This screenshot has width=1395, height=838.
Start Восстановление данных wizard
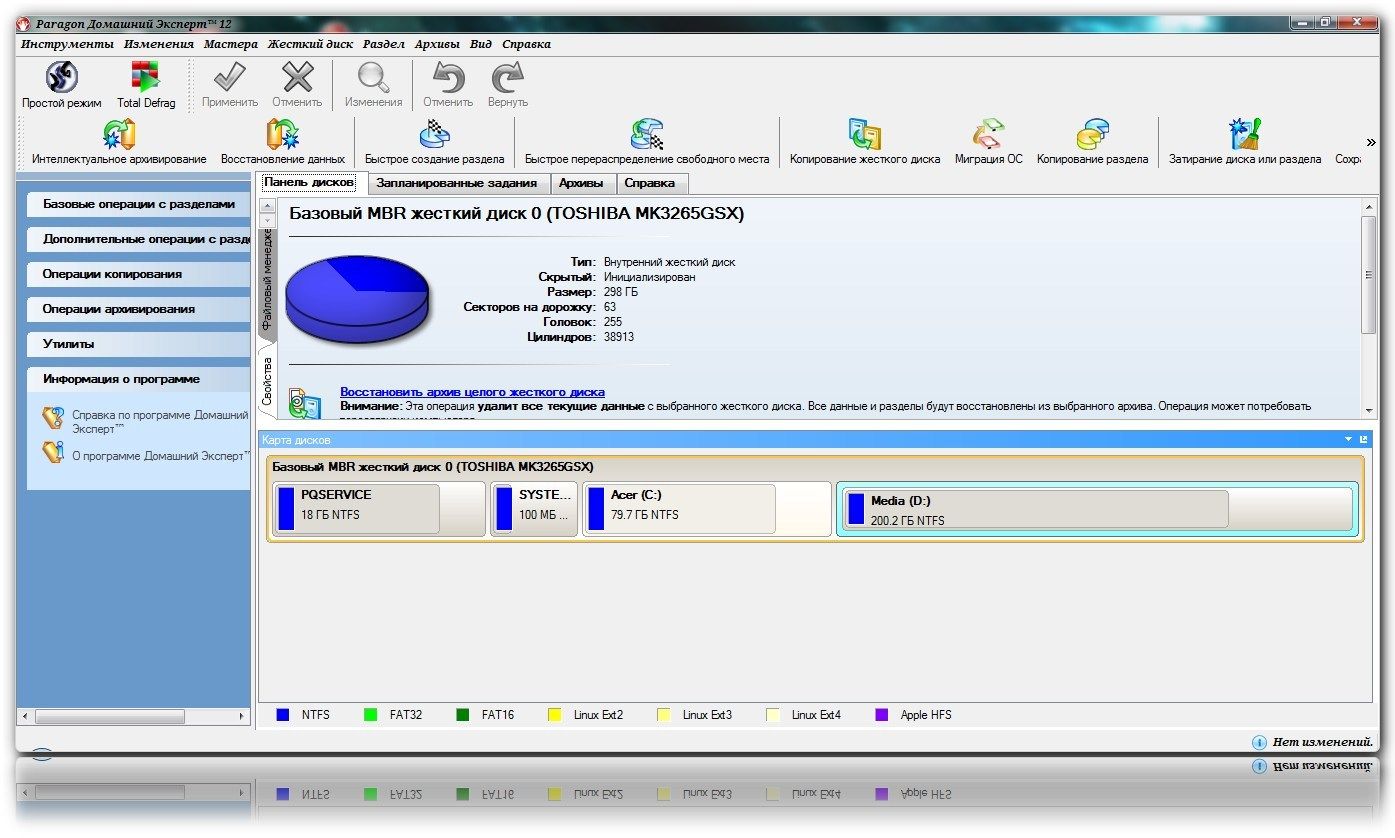point(282,135)
